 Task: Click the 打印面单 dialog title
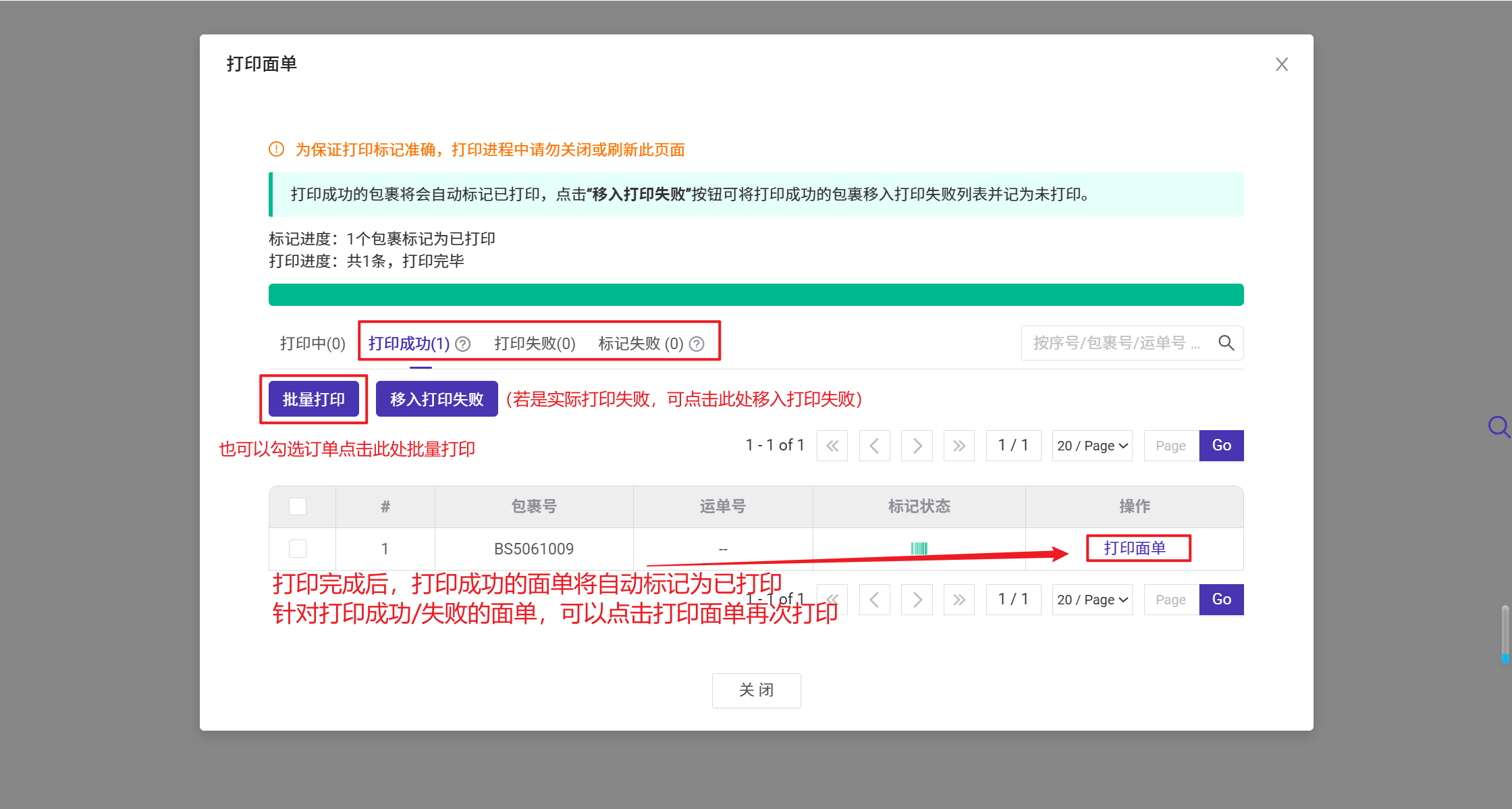pos(262,64)
